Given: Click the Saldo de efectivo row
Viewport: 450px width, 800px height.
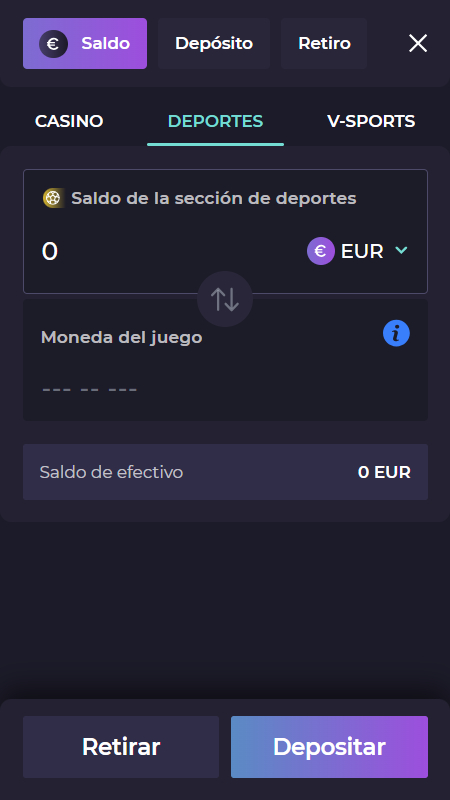Looking at the screenshot, I should [x=225, y=472].
